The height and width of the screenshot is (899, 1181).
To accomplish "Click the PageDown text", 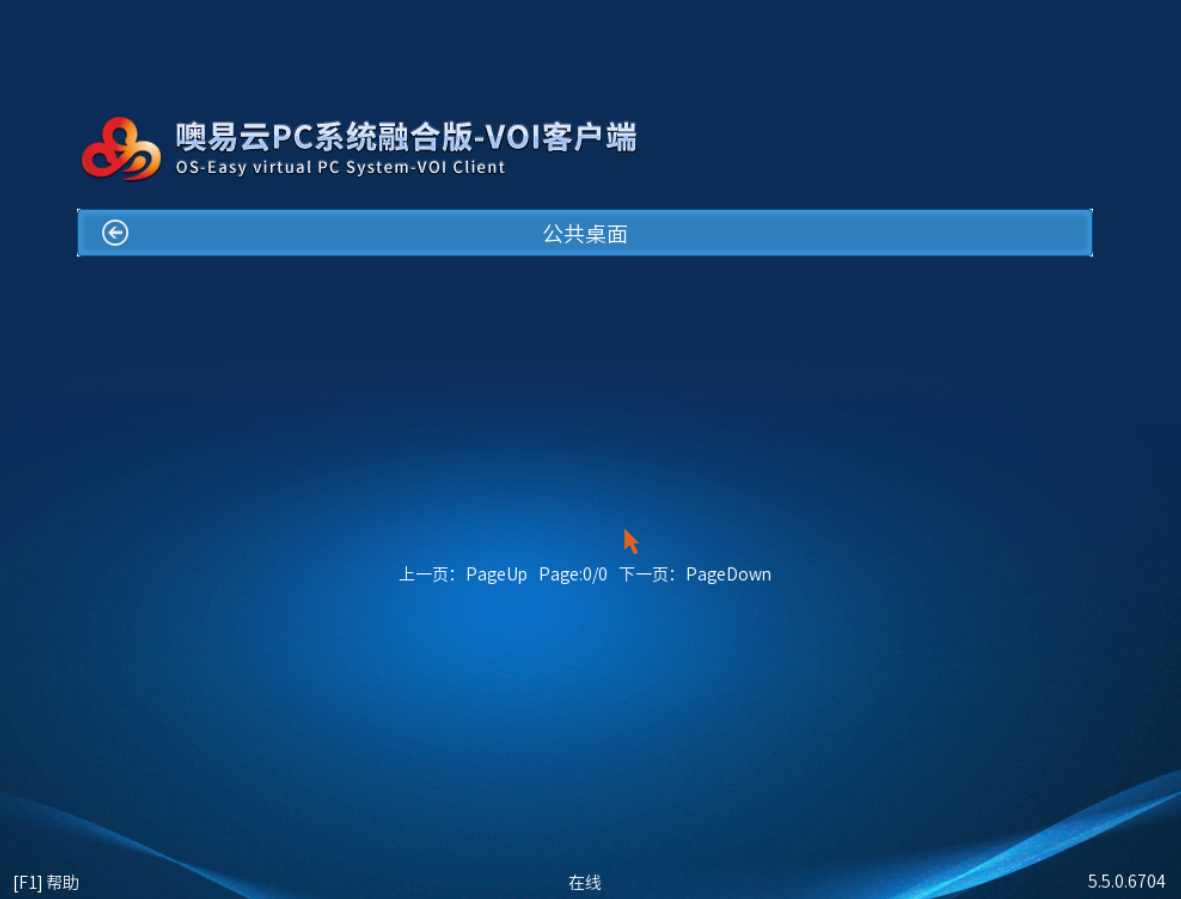I will point(728,575).
